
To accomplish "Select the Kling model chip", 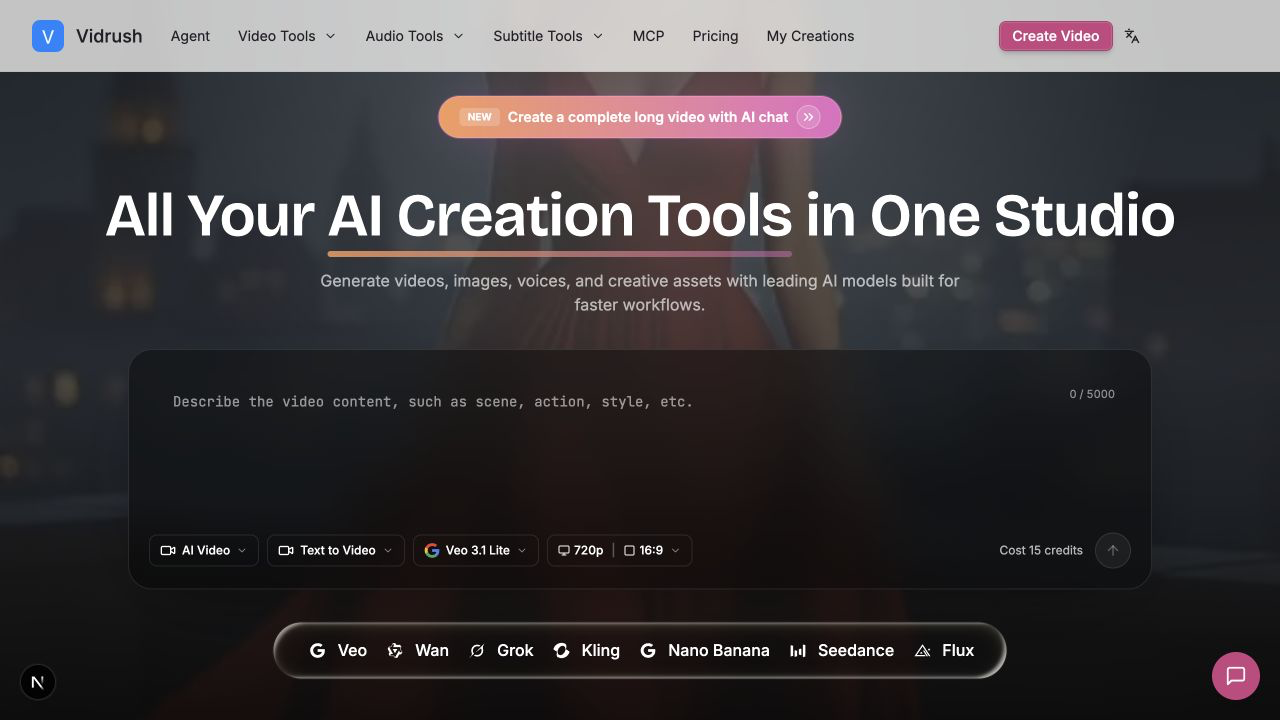I will [x=586, y=650].
